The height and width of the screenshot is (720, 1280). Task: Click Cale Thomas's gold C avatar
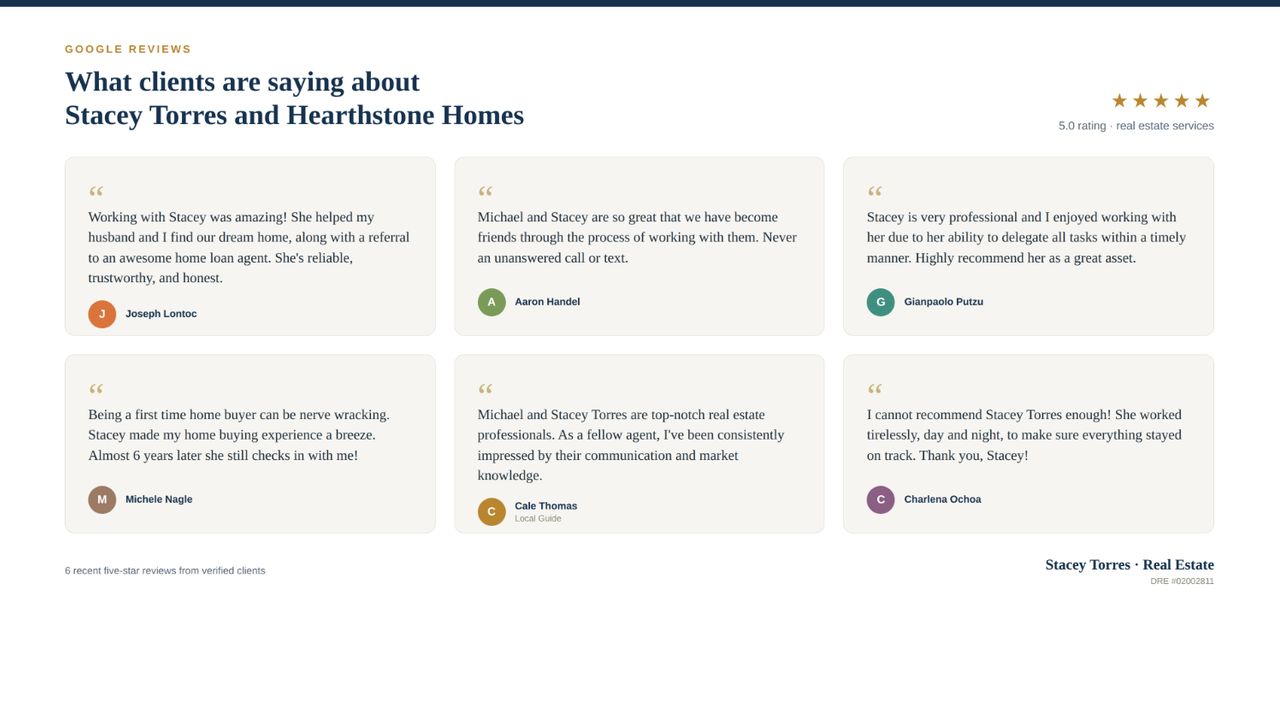pos(491,512)
